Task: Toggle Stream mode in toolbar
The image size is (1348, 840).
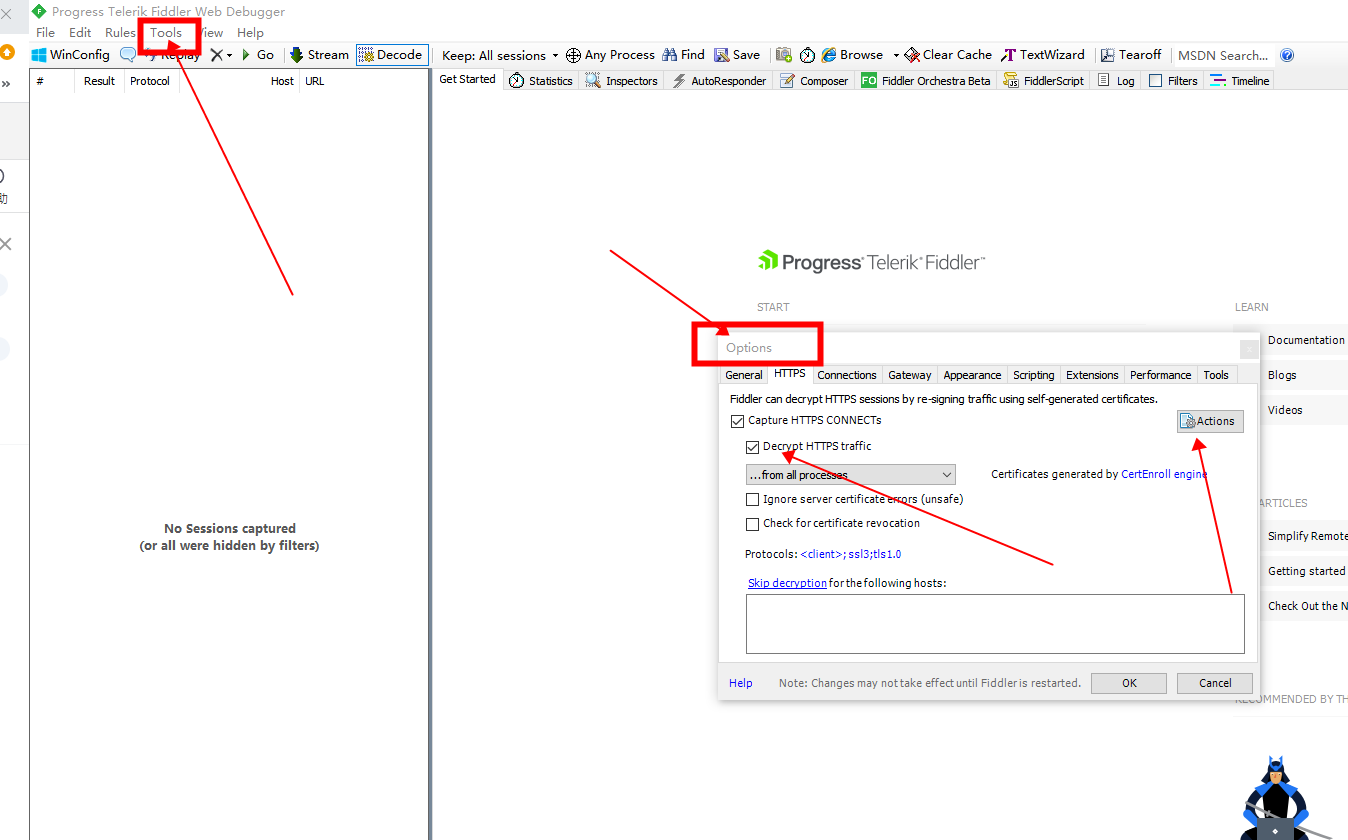Action: (319, 55)
